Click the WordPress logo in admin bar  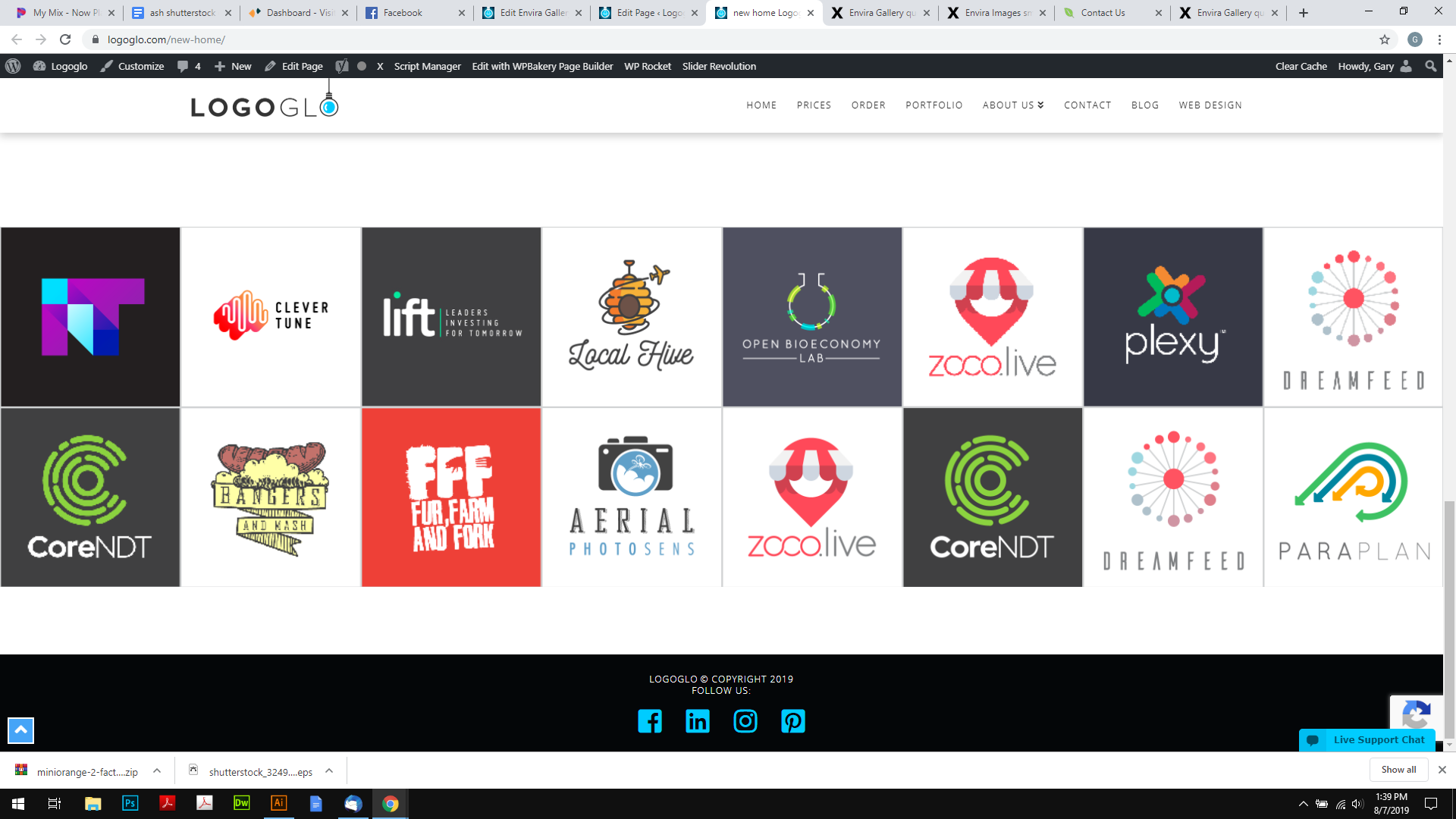(x=13, y=67)
